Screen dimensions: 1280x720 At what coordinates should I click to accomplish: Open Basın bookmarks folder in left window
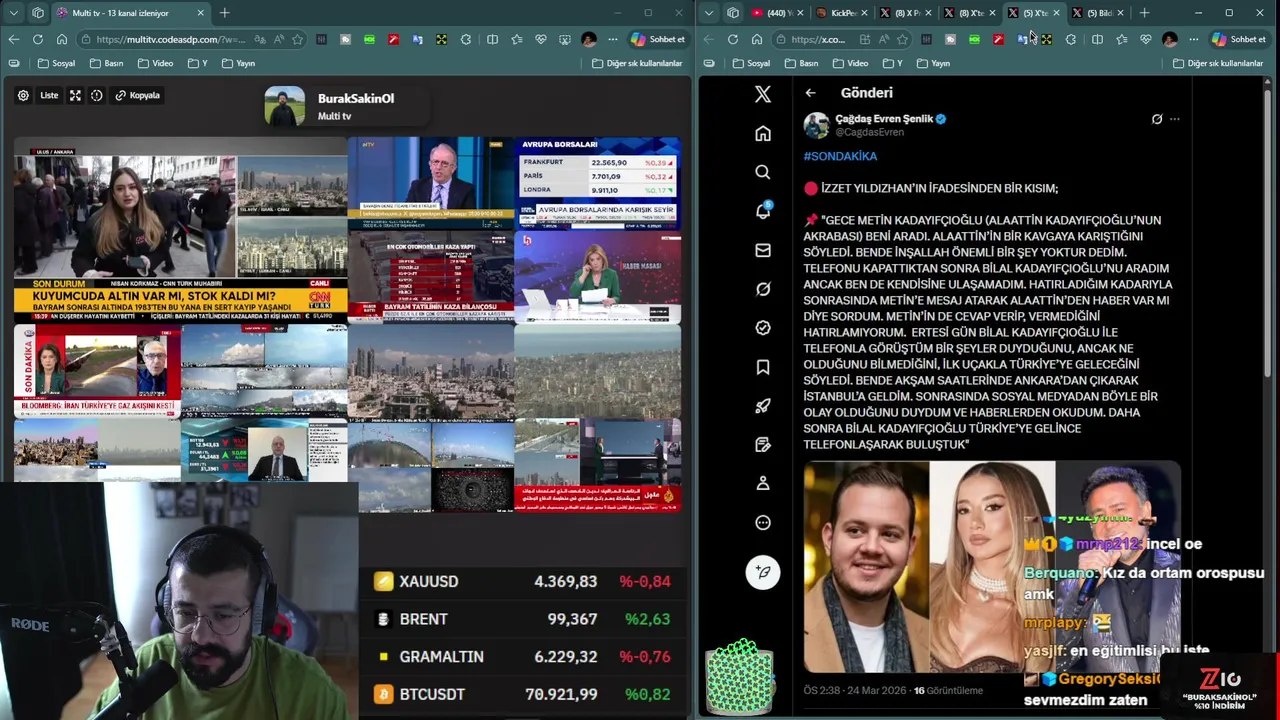coord(106,63)
